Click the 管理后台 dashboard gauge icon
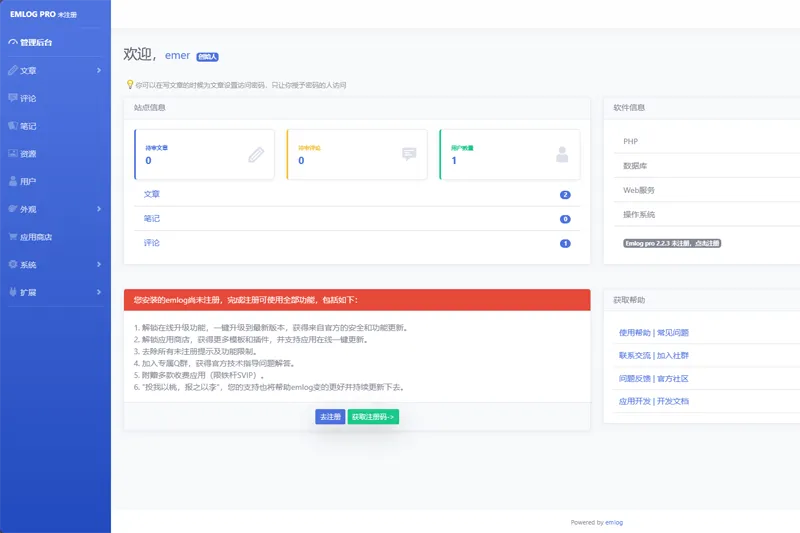 (12, 43)
